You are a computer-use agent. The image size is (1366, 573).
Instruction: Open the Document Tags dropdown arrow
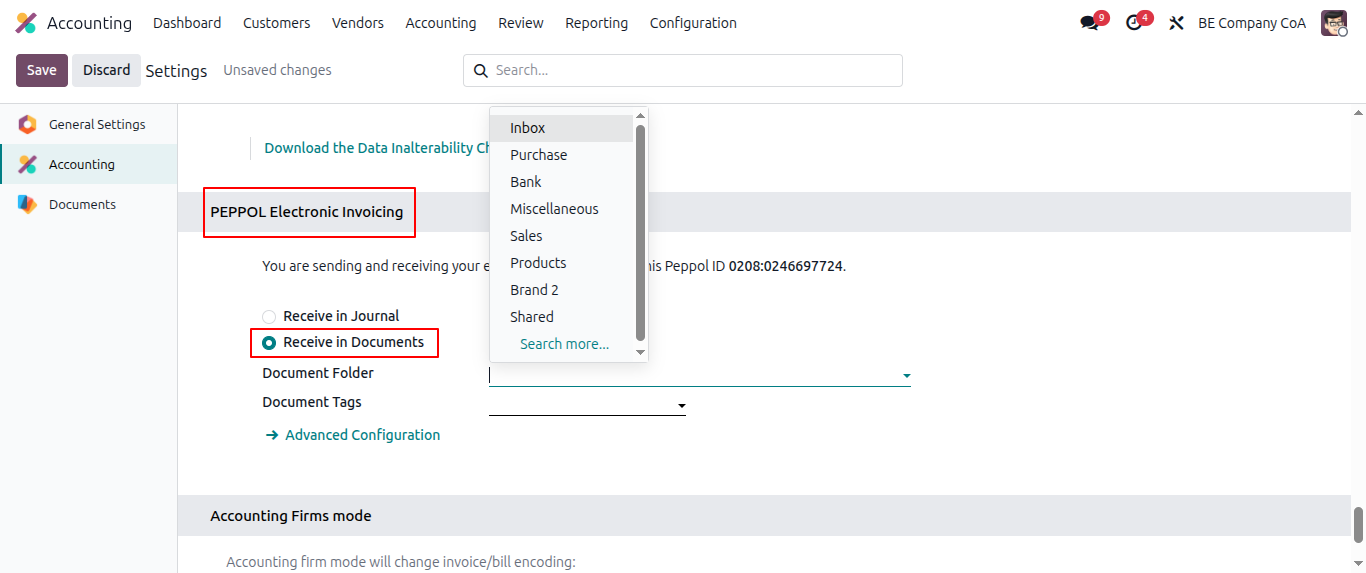[681, 406]
